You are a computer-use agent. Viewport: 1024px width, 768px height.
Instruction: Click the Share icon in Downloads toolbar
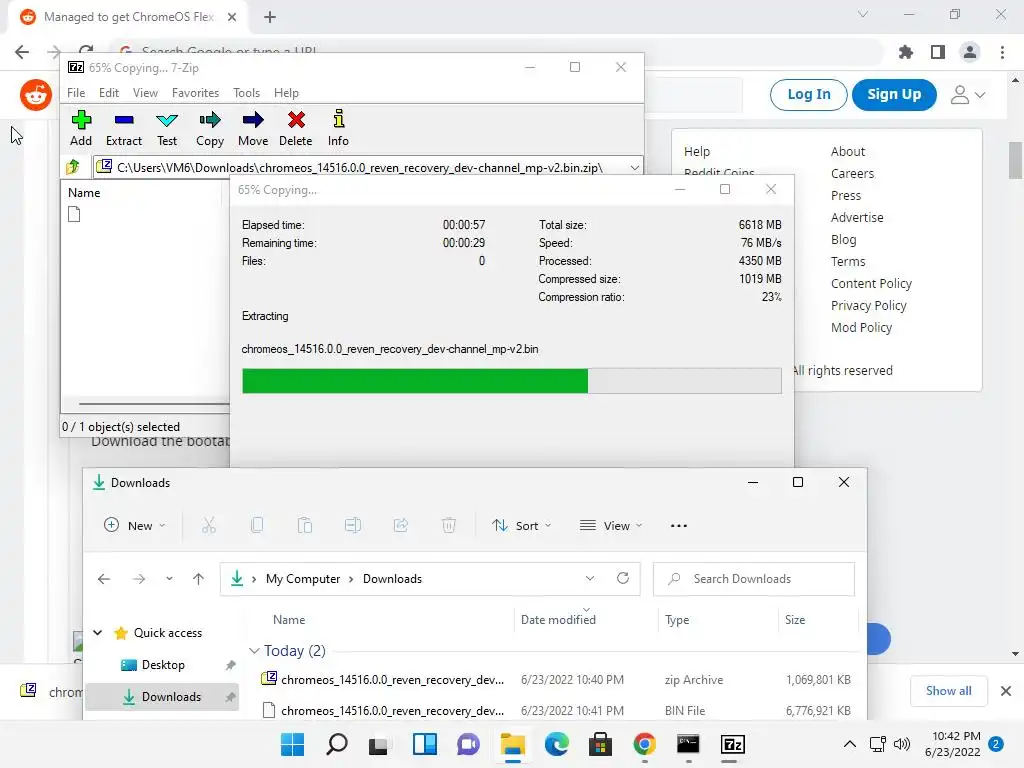tap(401, 525)
